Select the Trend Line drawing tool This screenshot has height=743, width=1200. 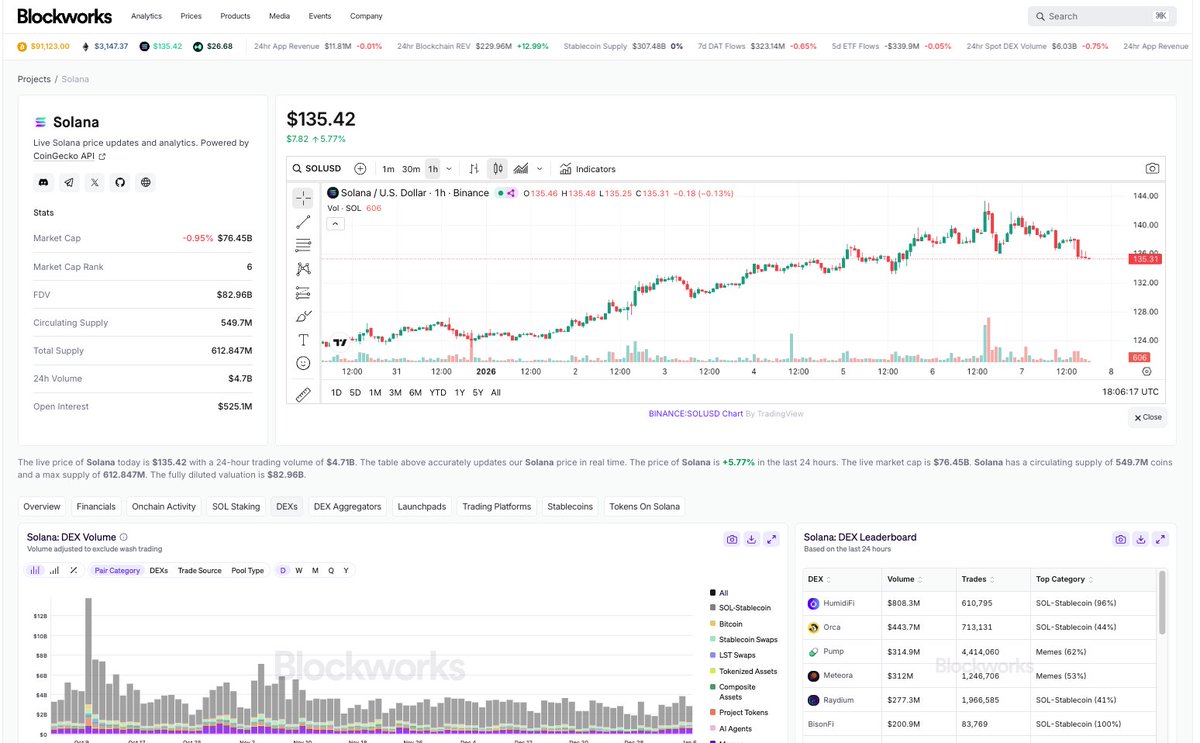pos(303,220)
